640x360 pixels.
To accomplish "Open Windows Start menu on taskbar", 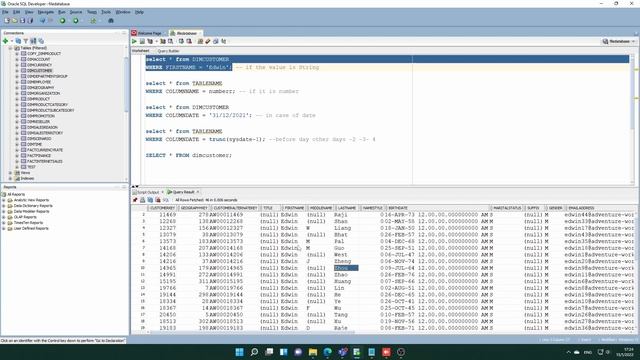I will (240, 352).
